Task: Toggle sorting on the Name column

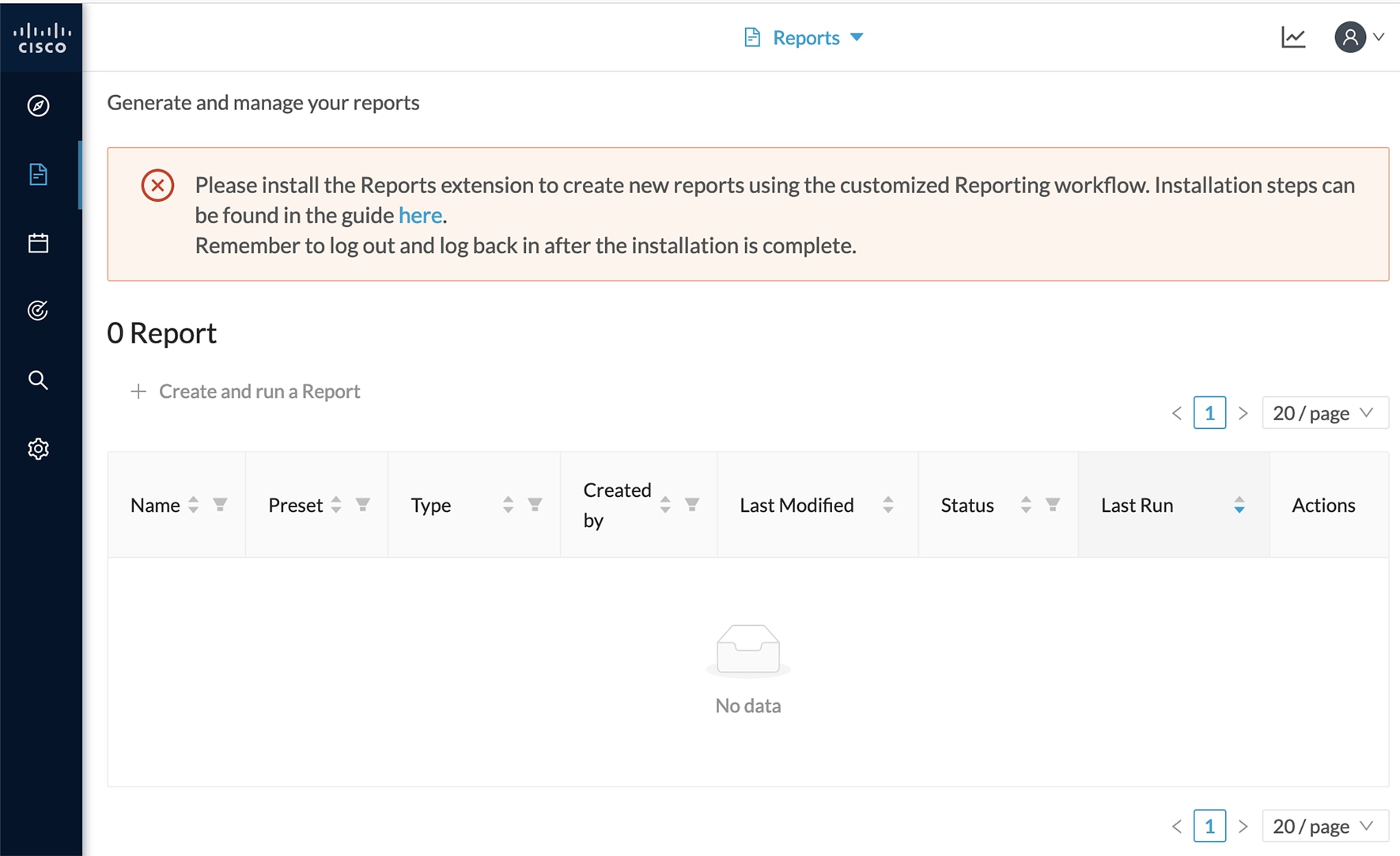Action: tap(194, 505)
